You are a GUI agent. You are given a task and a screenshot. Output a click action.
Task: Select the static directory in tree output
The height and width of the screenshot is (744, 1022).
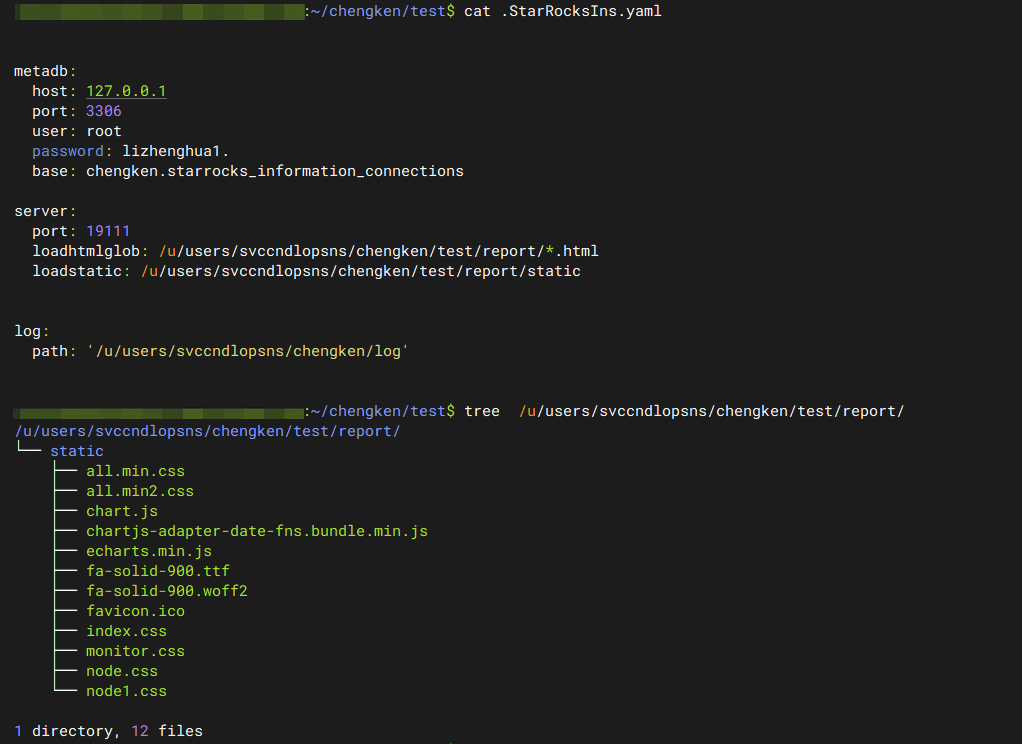(76, 451)
